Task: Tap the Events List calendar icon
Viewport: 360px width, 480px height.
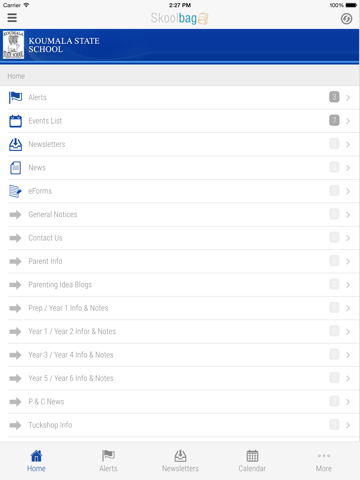Action: pyautogui.click(x=15, y=121)
